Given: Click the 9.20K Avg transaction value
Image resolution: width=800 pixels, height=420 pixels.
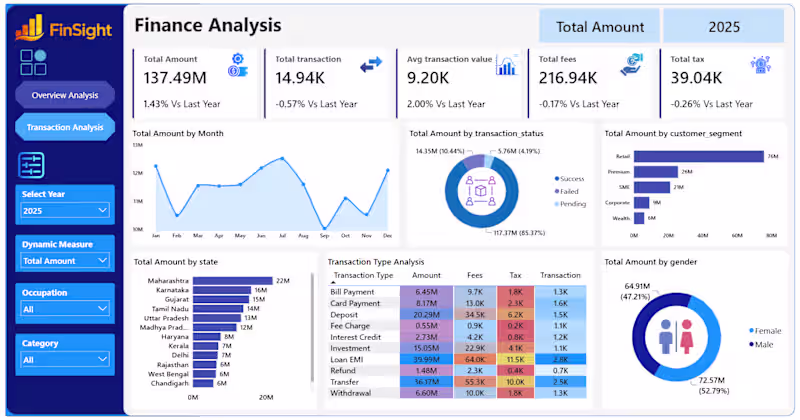Looking at the screenshot, I should point(428,78).
